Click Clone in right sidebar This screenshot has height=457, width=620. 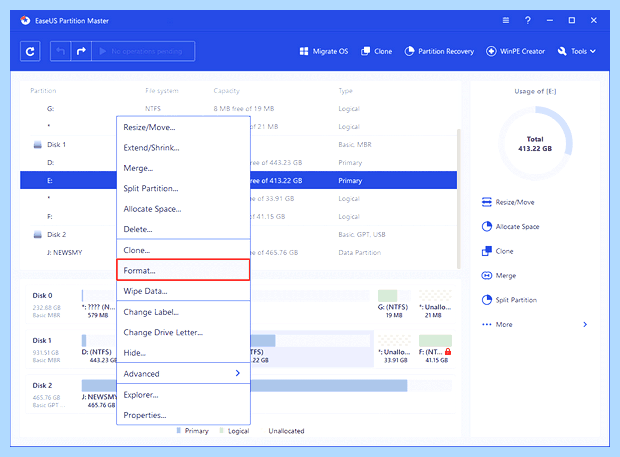point(497,251)
